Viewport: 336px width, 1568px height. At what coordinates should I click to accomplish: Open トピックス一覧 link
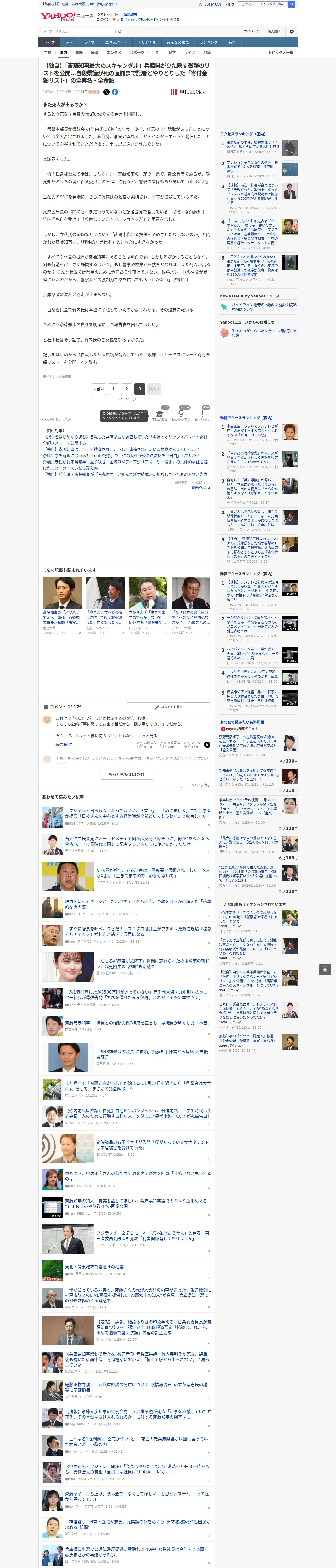pyautogui.click(x=281, y=52)
